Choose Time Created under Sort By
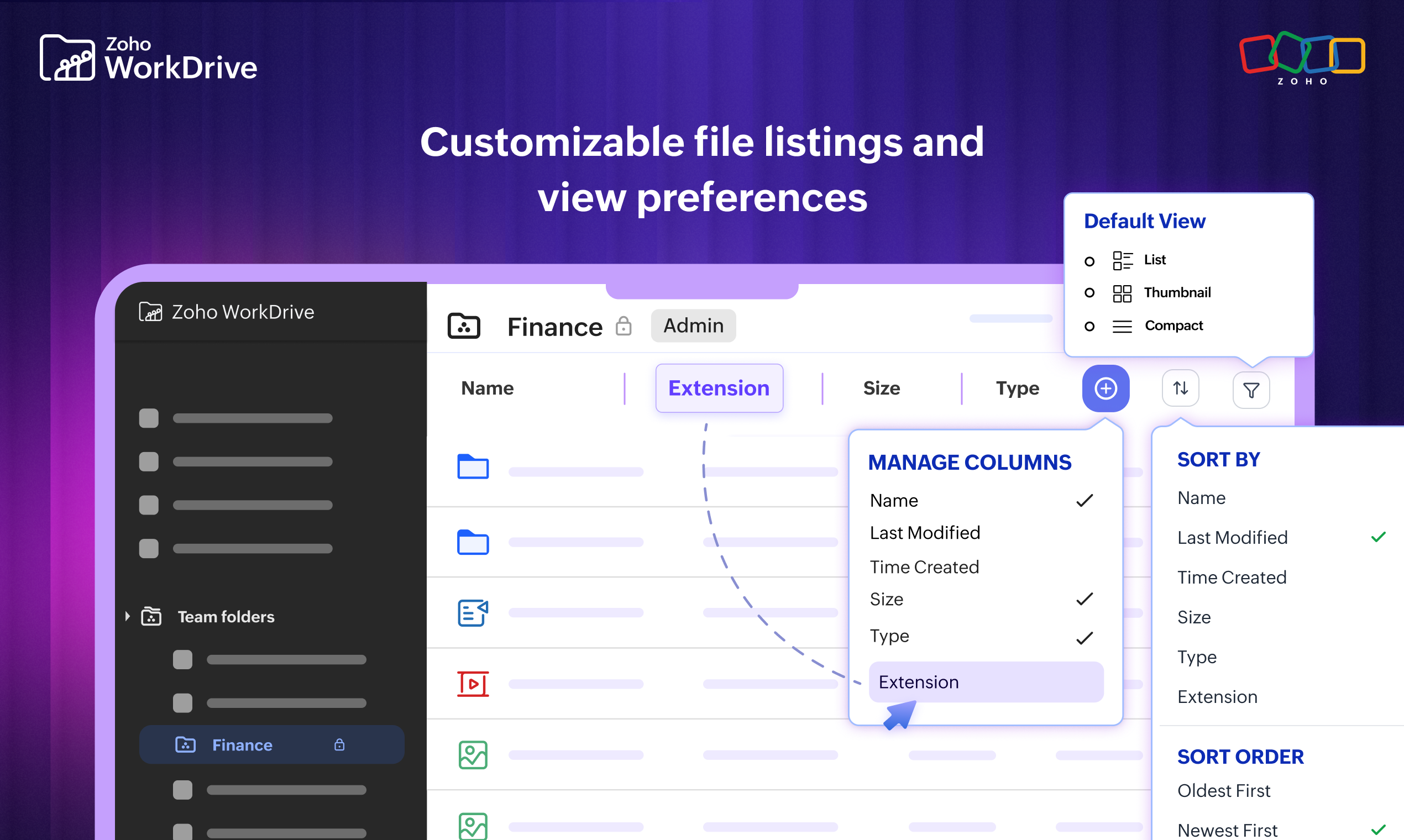This screenshot has height=840, width=1404. (x=1232, y=577)
